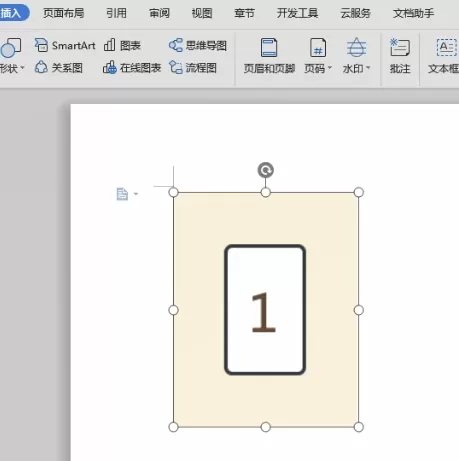Insert a SmartArt graphic

click(x=65, y=45)
